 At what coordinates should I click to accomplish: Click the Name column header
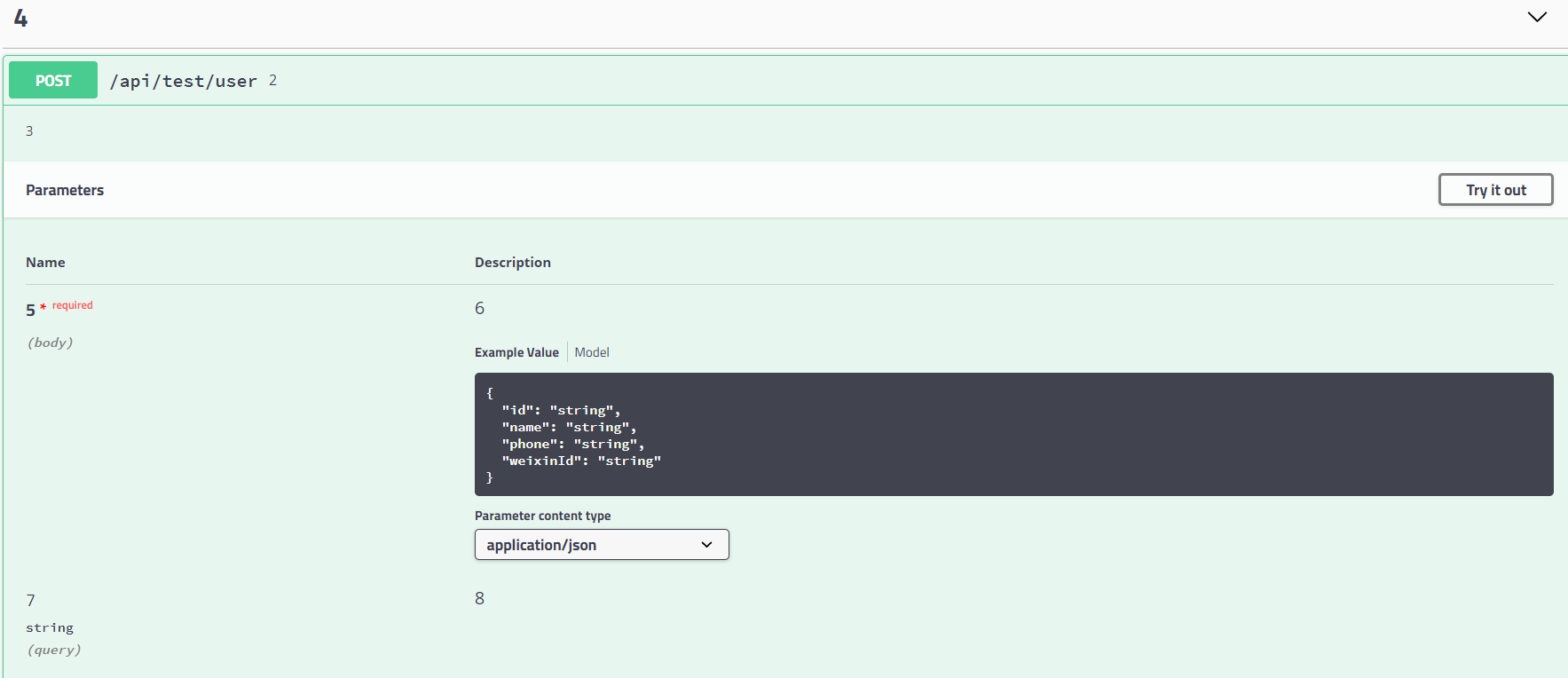[x=45, y=262]
